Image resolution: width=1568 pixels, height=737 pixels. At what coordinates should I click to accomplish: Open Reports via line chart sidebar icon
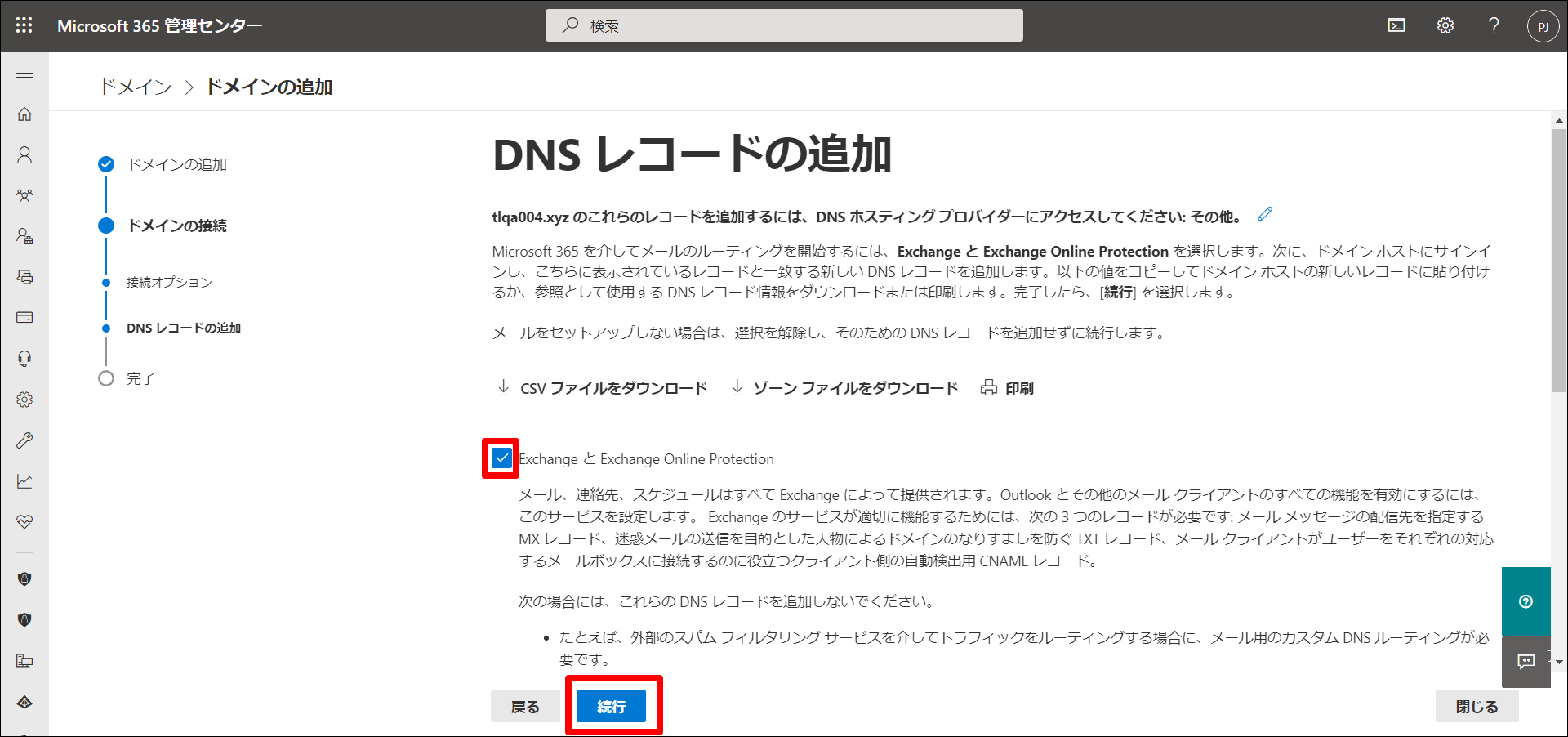pyautogui.click(x=24, y=481)
